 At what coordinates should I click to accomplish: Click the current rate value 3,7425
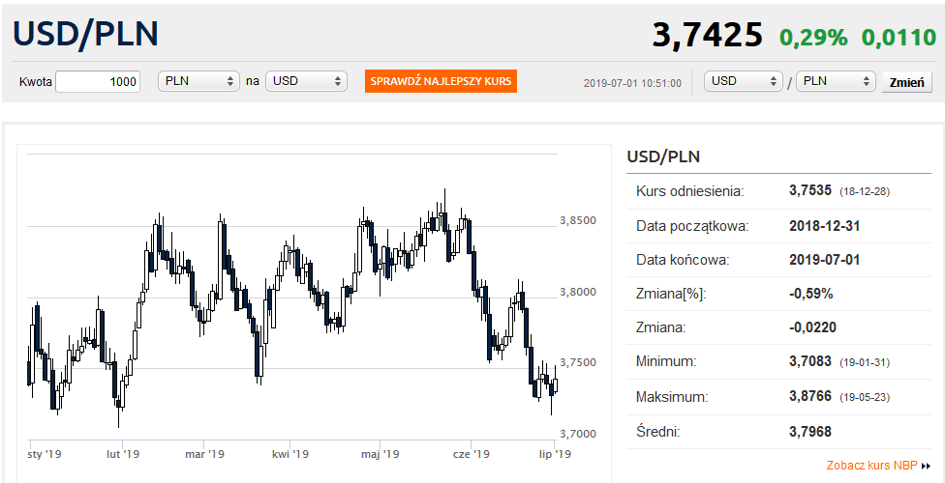[708, 36]
